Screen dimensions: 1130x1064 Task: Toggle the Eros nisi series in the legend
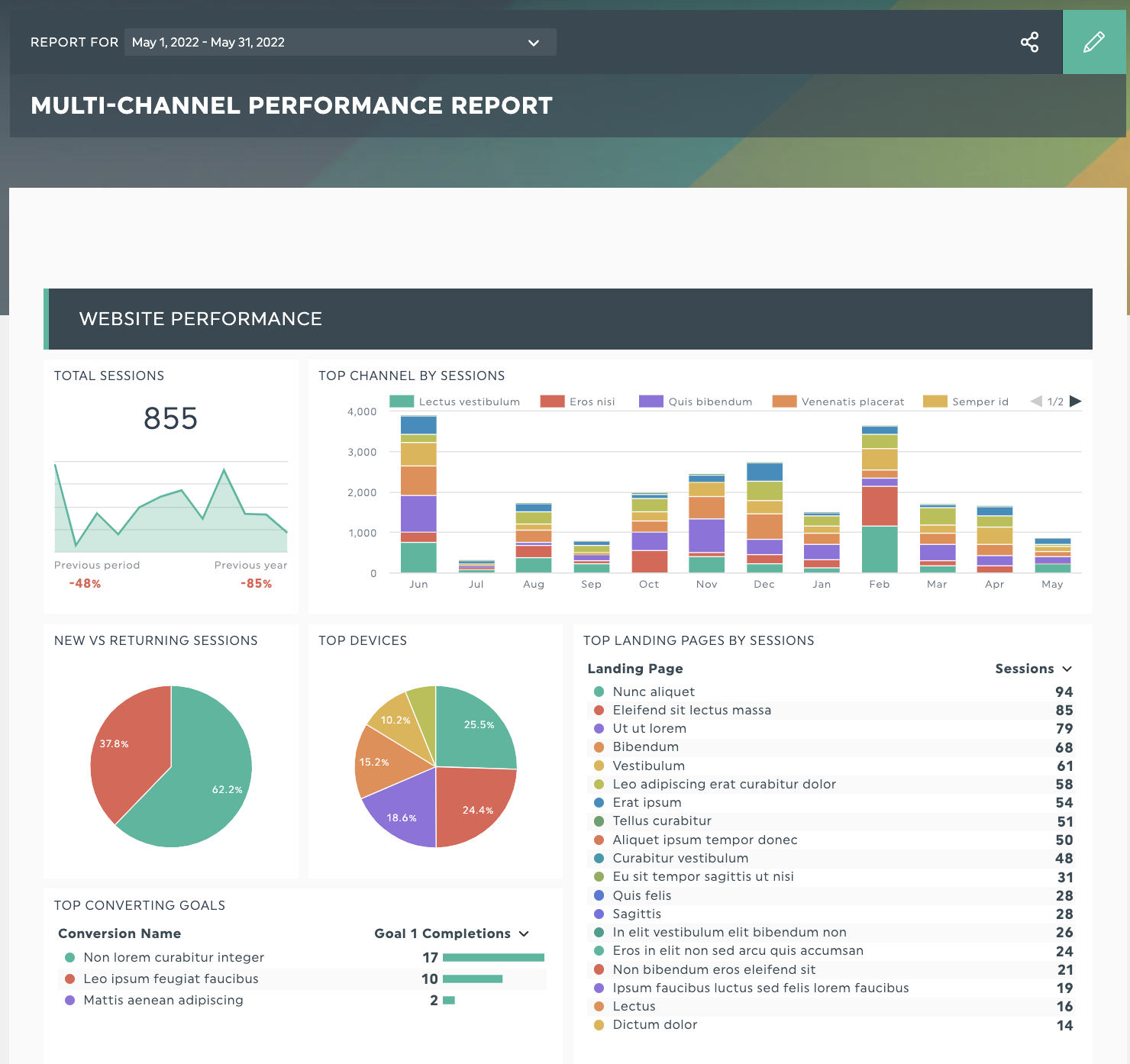pyautogui.click(x=551, y=401)
